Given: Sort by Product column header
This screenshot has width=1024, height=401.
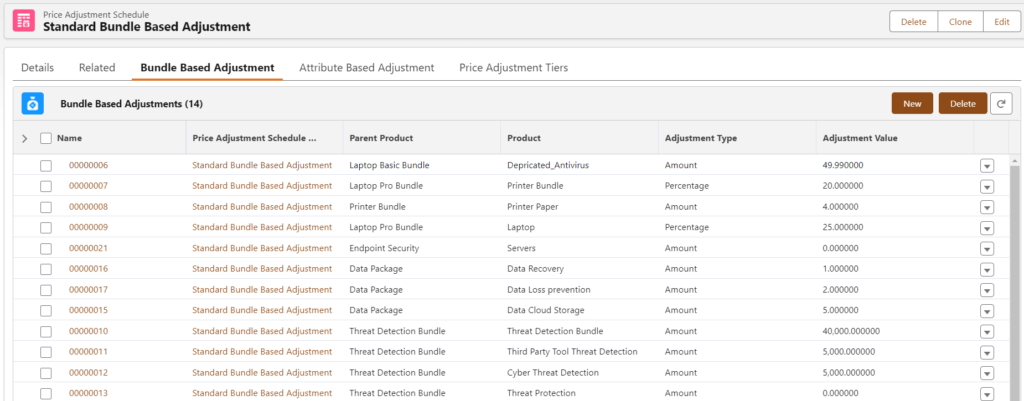Looking at the screenshot, I should pyautogui.click(x=524, y=138).
